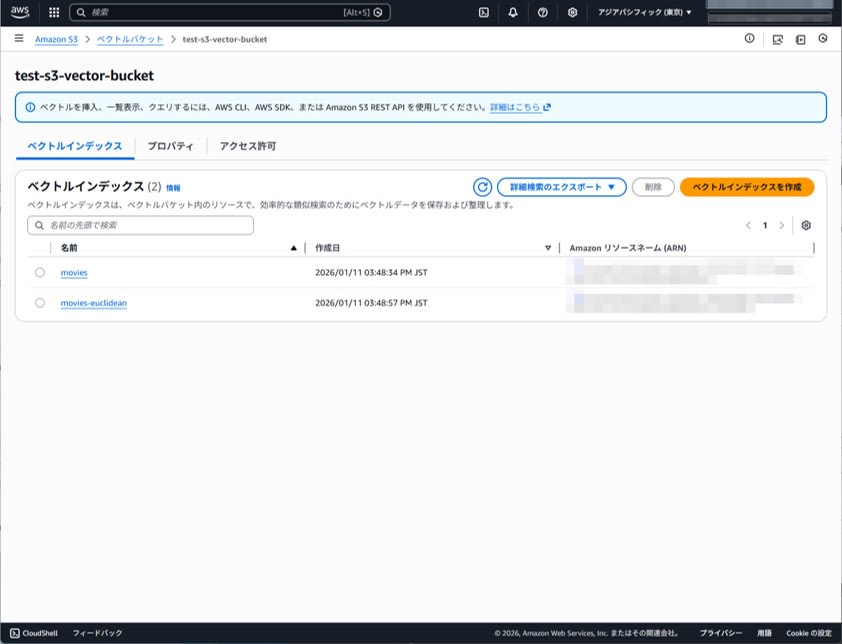
Task: Refresh the vector index list
Action: coord(482,187)
